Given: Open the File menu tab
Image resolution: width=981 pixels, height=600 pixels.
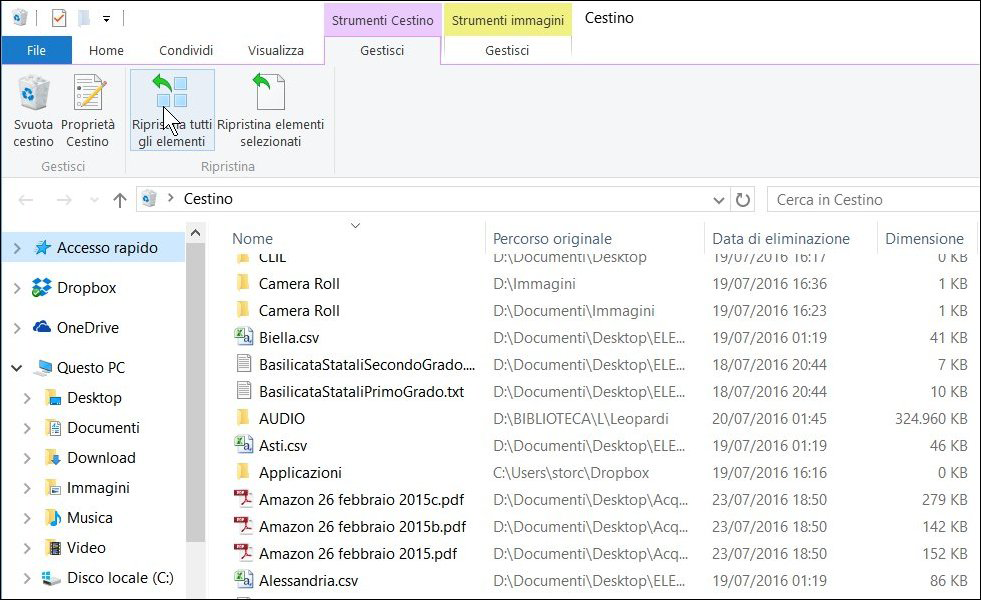Looking at the screenshot, I should click(36, 50).
